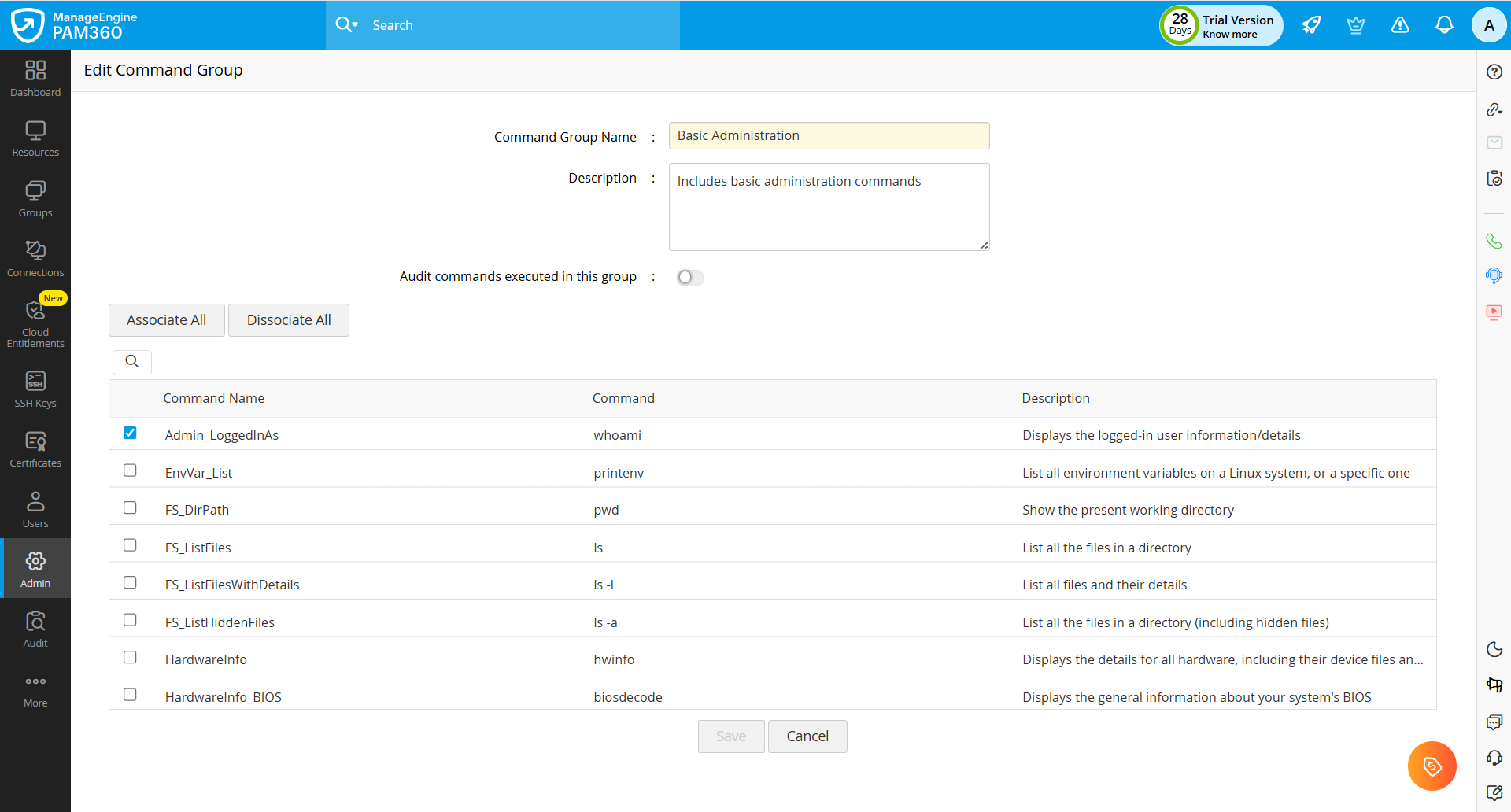
Task: Check the HardwareInfo_BIOS checkbox
Action: tap(130, 695)
